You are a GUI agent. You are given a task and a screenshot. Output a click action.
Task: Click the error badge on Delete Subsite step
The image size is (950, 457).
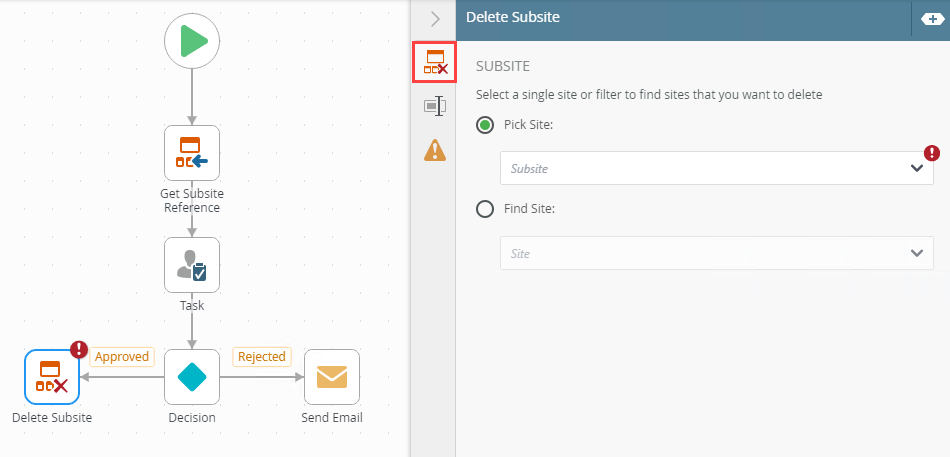click(79, 350)
